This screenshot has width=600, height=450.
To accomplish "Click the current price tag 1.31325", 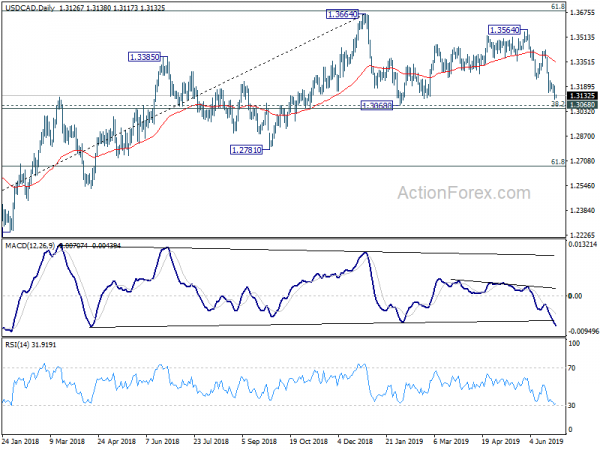I will click(x=582, y=96).
